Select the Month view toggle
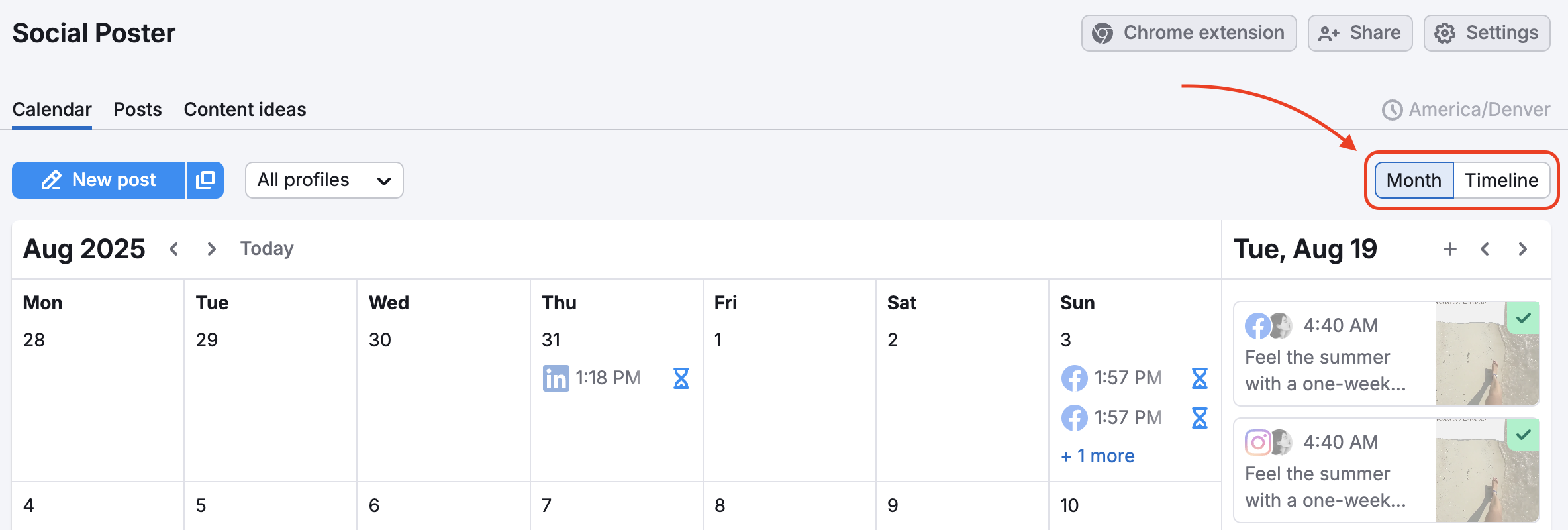This screenshot has height=530, width=1568. tap(1413, 180)
